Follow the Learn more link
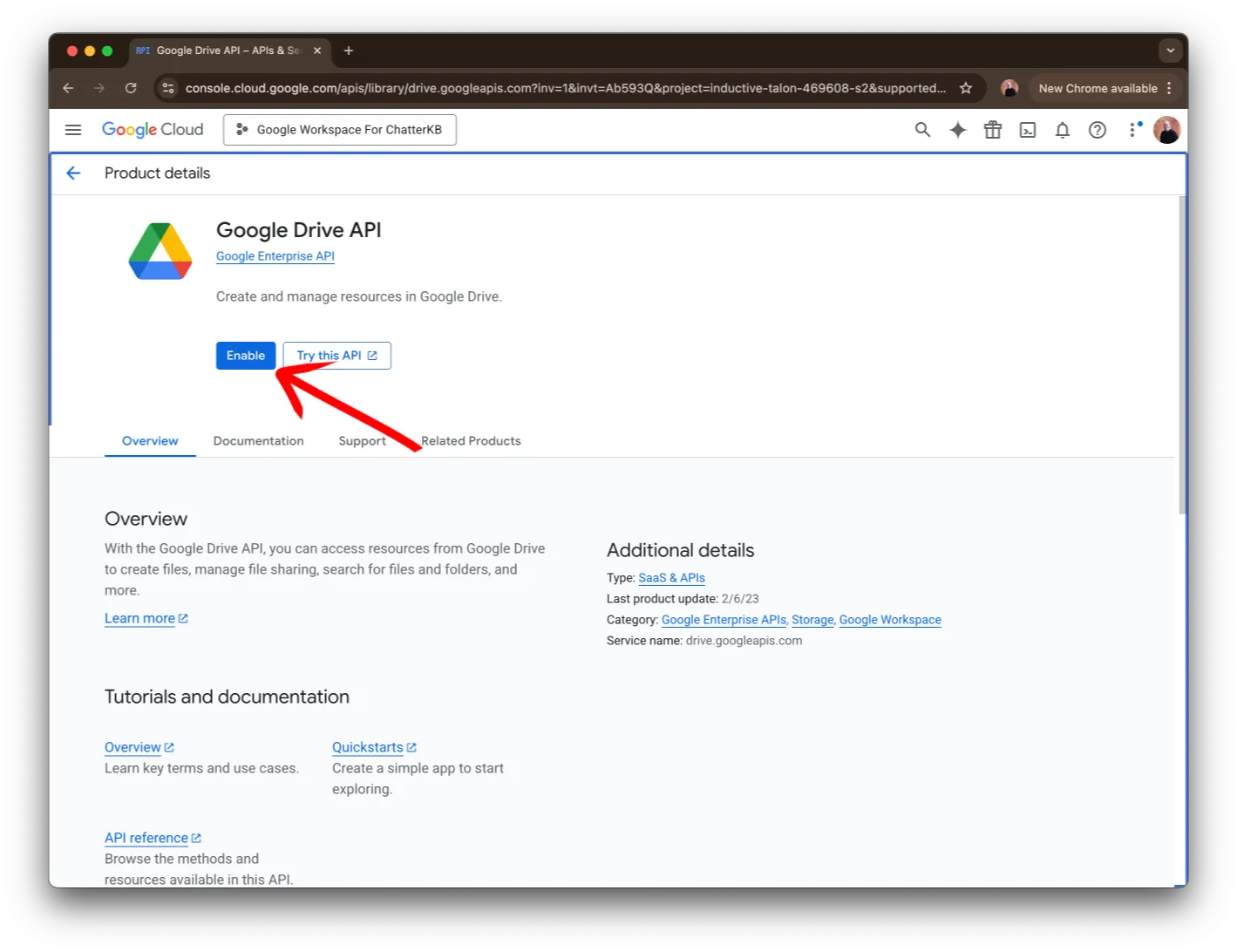Viewport: 1237px width, 952px height. coord(146,618)
